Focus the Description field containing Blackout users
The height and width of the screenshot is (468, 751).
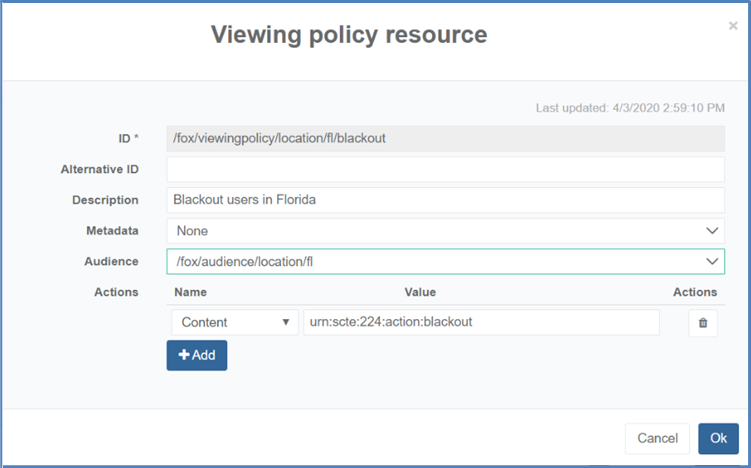pos(445,200)
